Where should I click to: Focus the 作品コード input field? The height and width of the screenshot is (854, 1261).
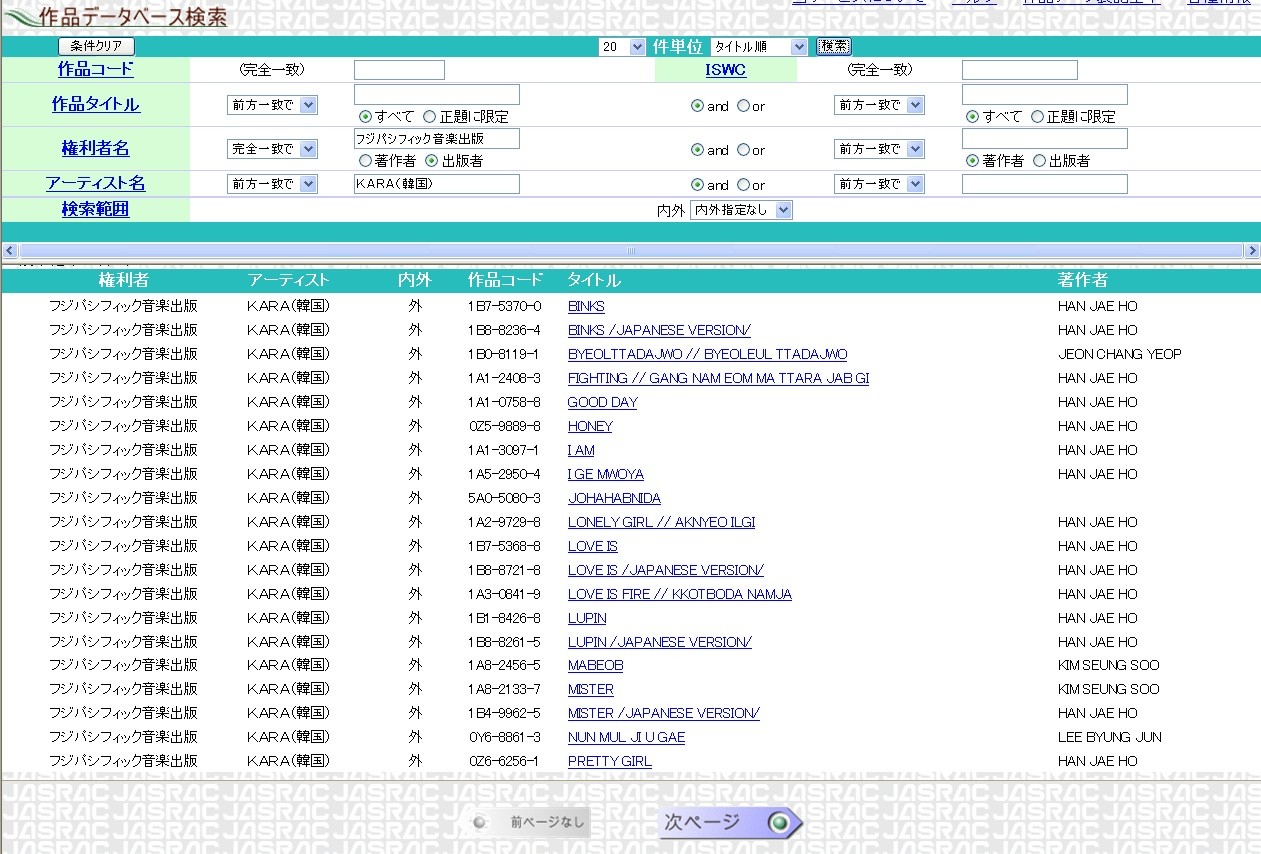[399, 70]
